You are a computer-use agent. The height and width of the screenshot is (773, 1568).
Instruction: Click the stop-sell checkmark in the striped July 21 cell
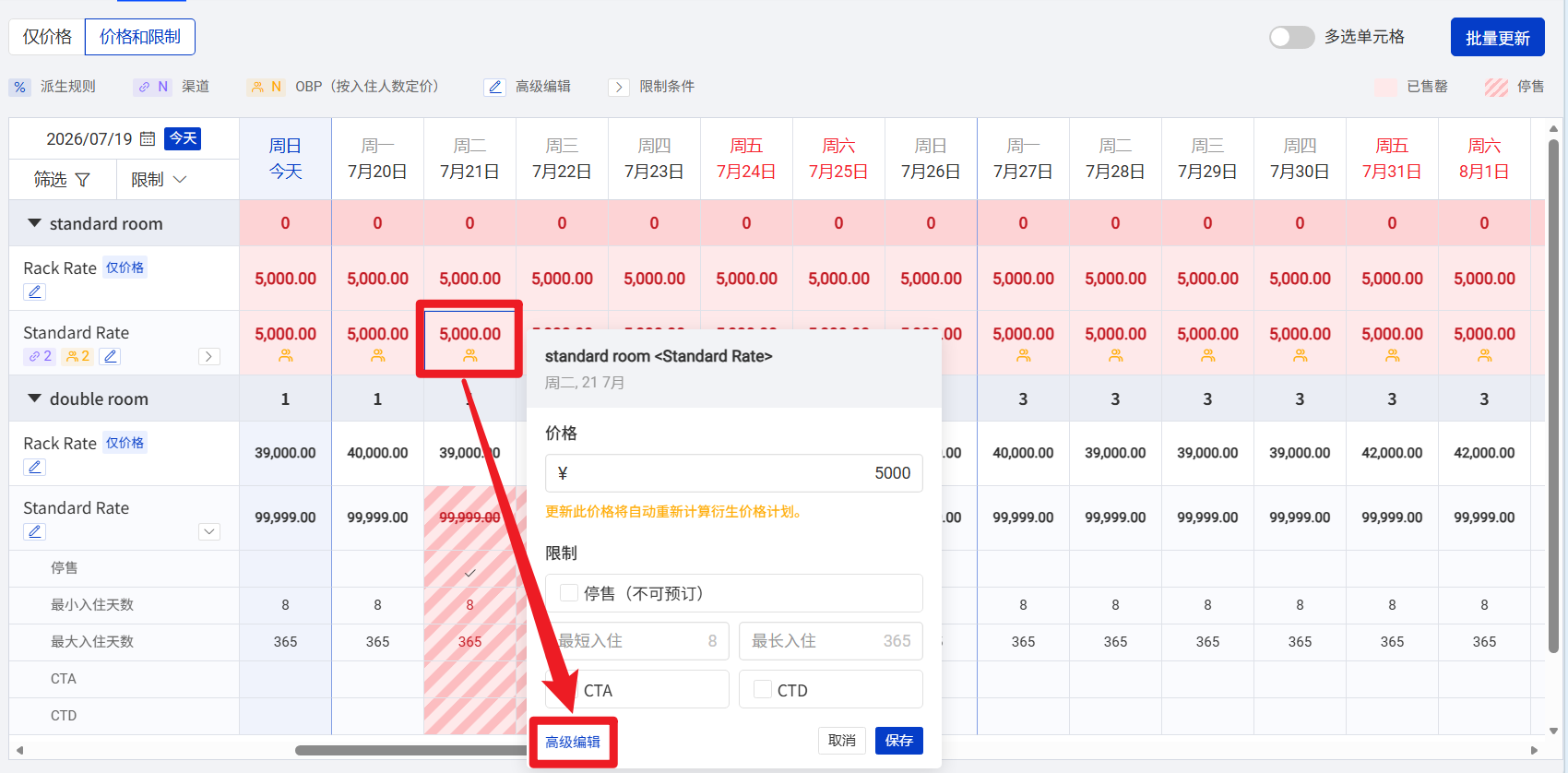point(470,573)
